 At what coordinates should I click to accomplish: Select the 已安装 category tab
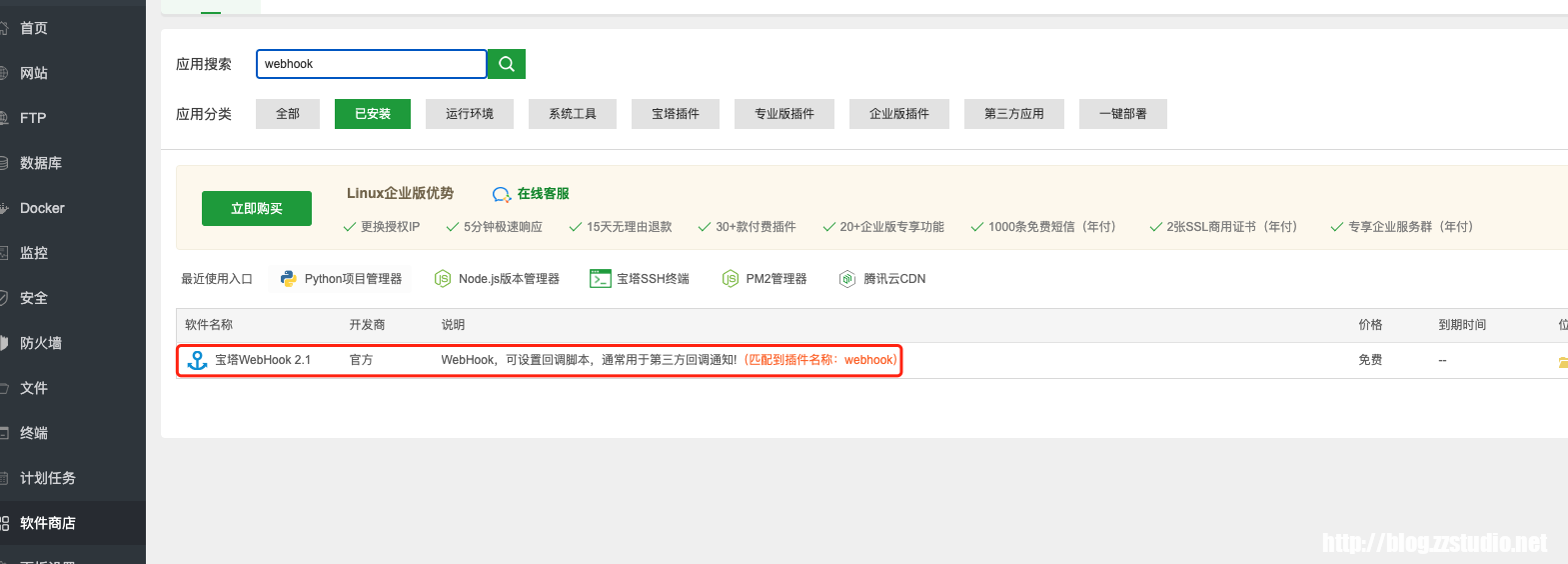[373, 114]
